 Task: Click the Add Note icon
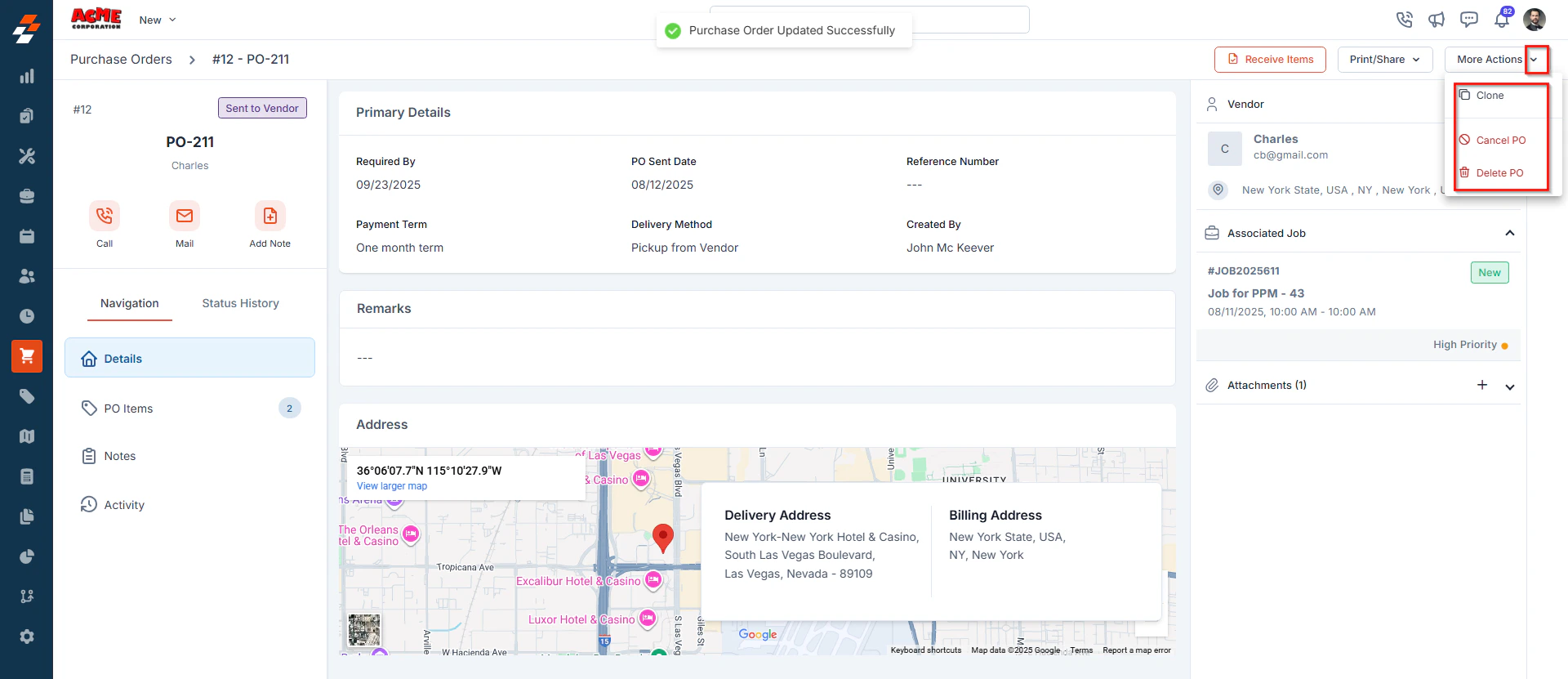click(x=270, y=216)
